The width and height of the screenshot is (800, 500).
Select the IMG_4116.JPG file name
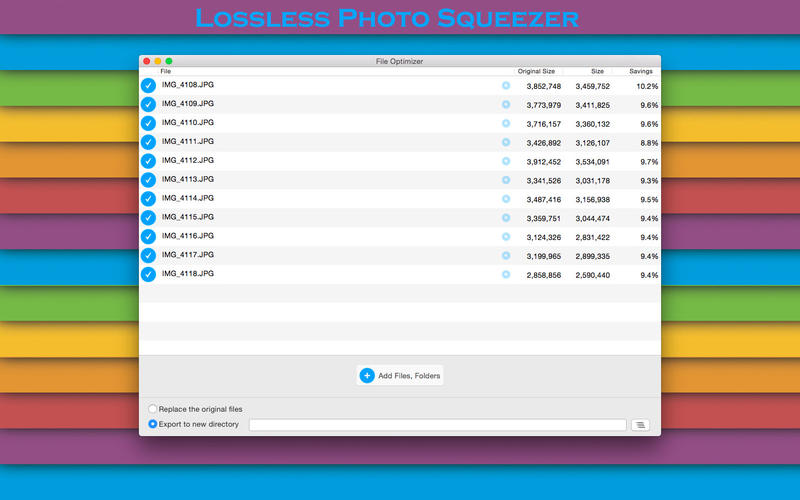tap(188, 236)
